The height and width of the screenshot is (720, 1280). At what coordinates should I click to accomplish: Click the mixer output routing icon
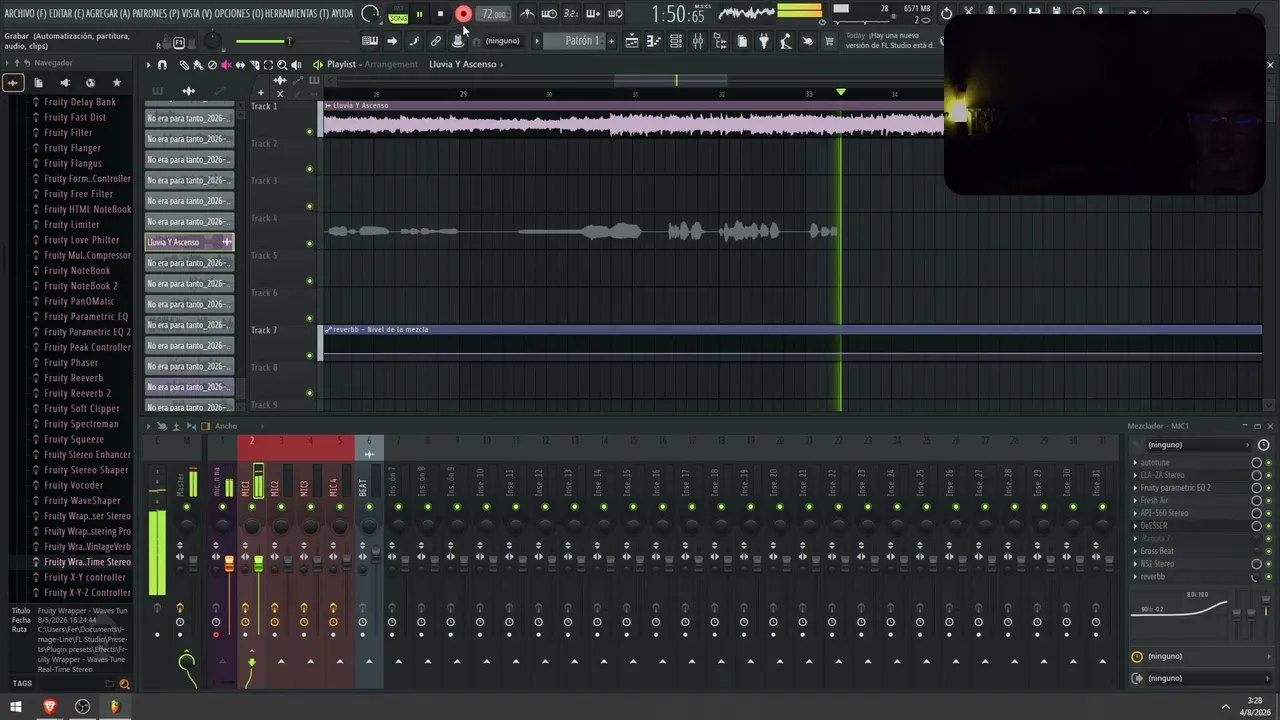(x=1137, y=678)
